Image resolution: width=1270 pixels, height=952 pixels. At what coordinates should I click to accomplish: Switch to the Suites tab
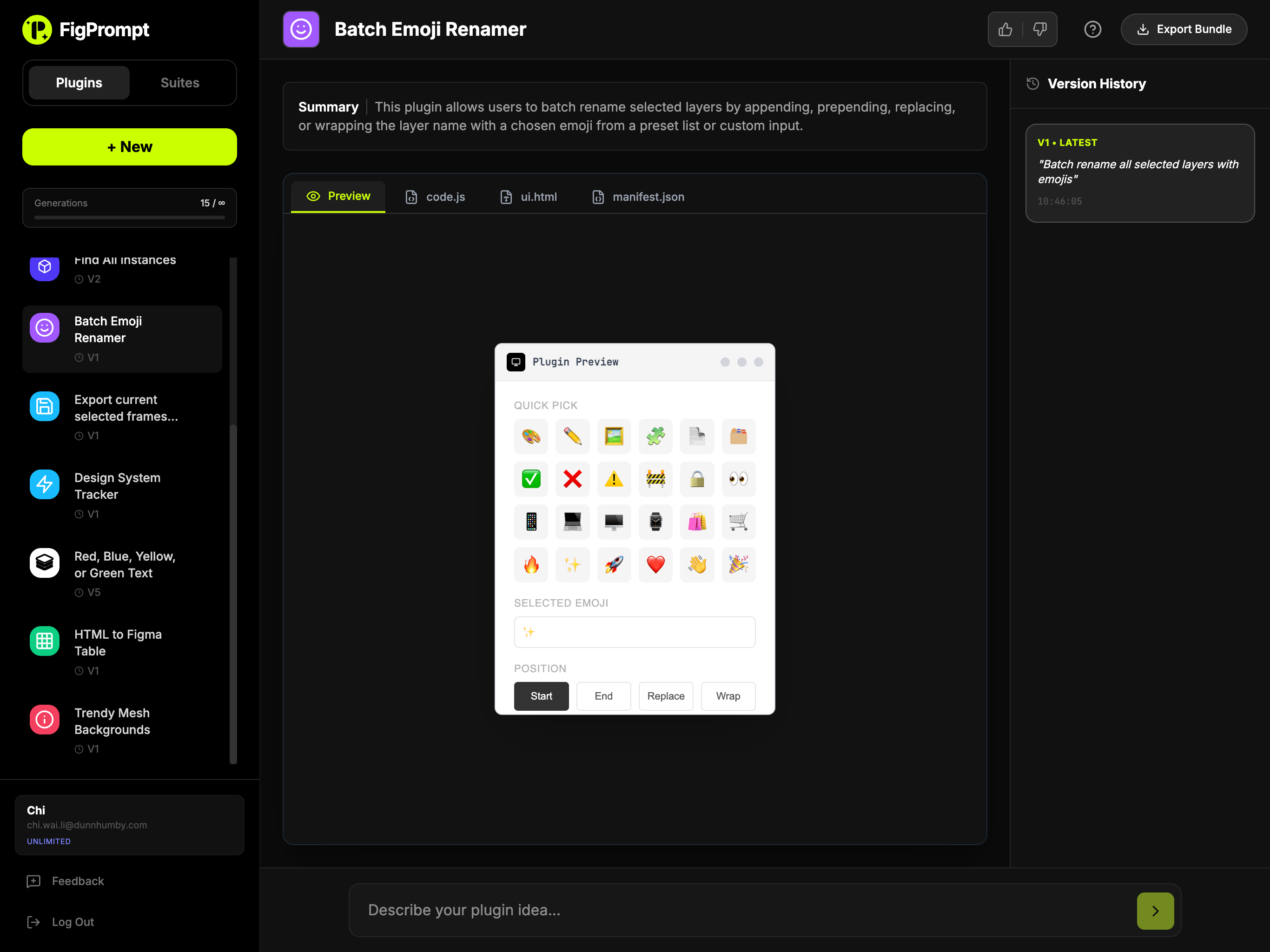(x=180, y=83)
